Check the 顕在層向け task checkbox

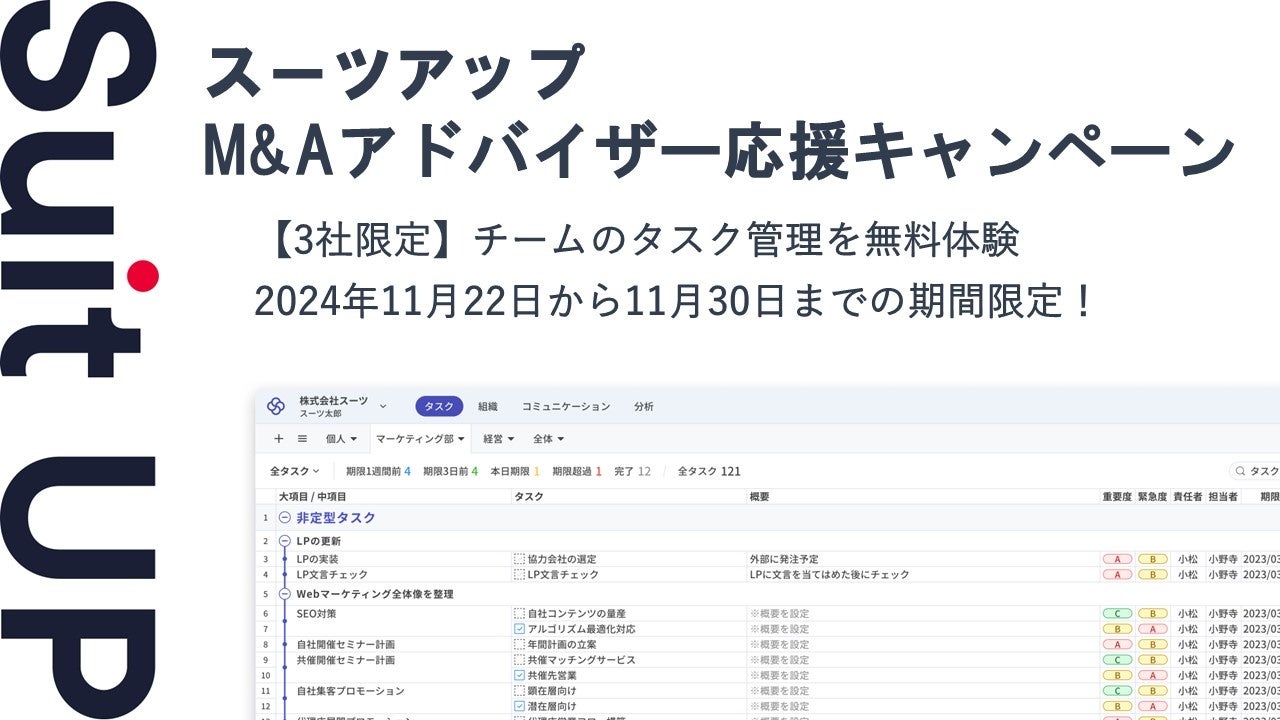(519, 691)
